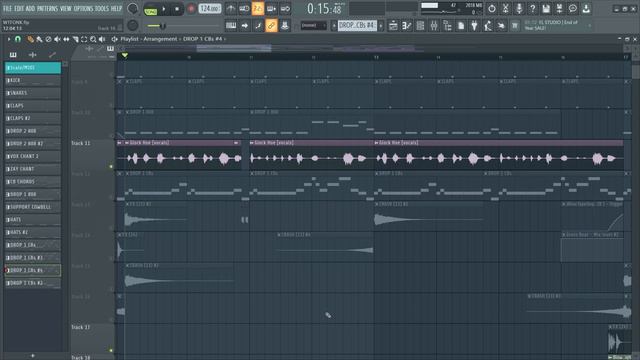Select the Playlist paint brush tool
The image size is (640, 360).
(x=39, y=39)
